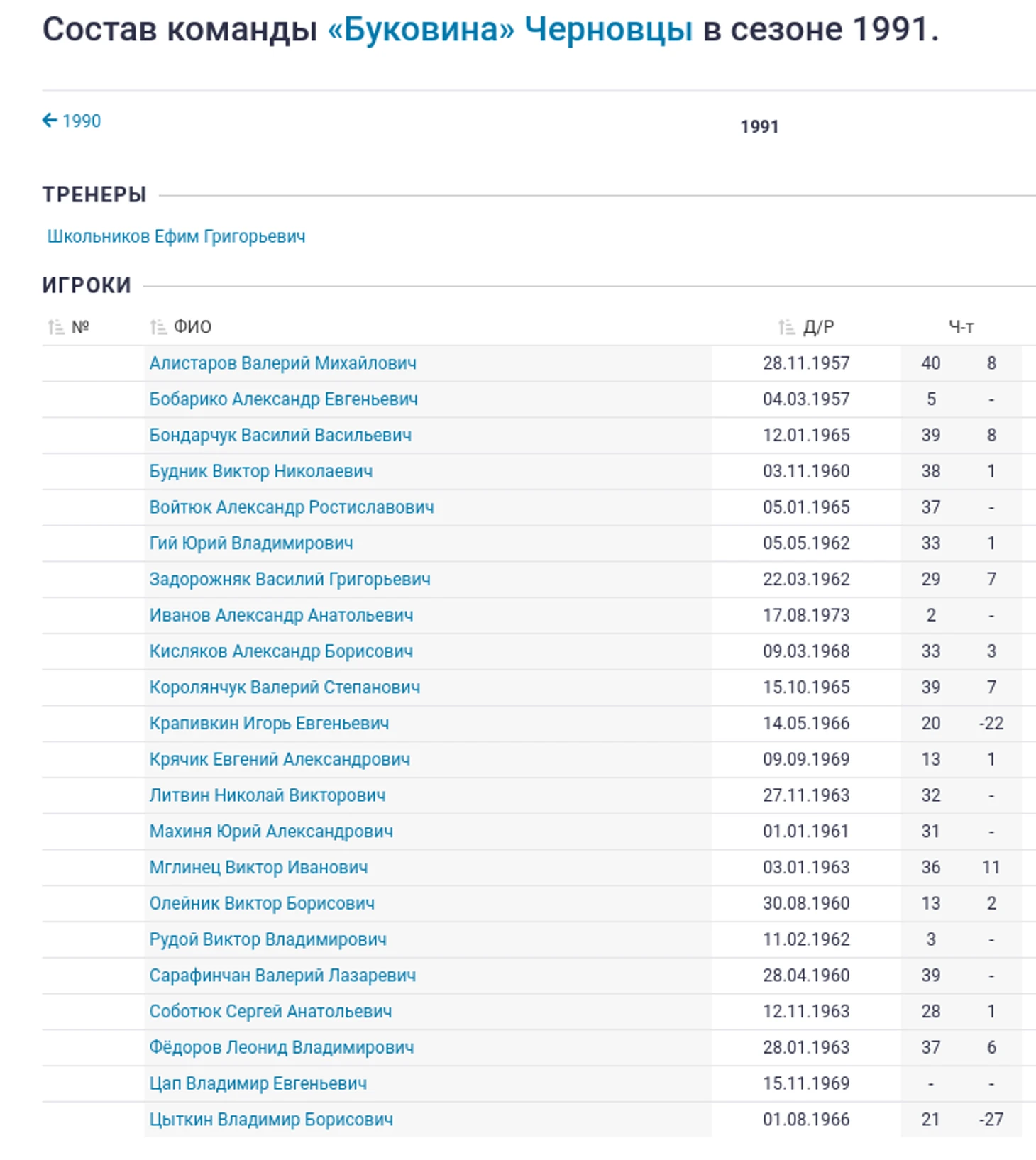Click the sort icon beside ФИО column
The width and height of the screenshot is (1036, 1160).
pyautogui.click(x=158, y=327)
